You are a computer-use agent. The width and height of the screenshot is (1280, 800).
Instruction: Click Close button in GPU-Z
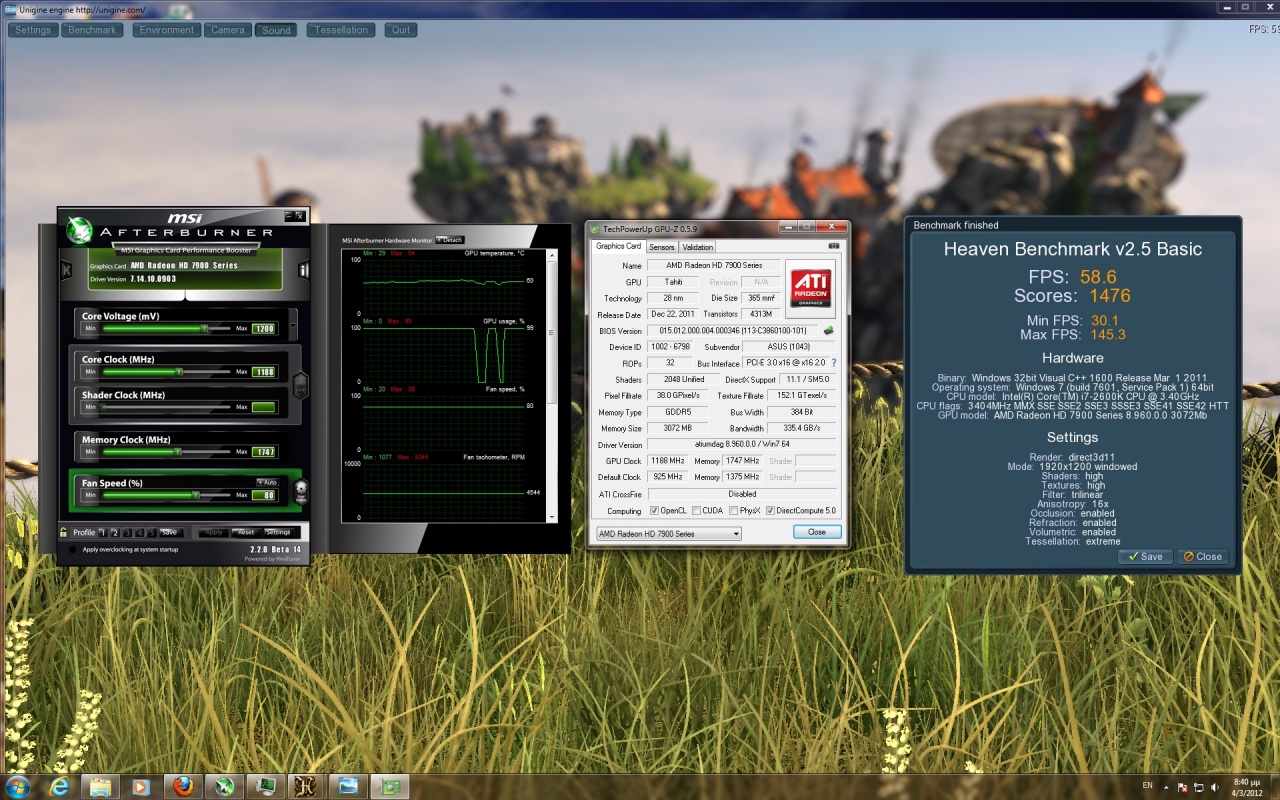pyautogui.click(x=817, y=532)
